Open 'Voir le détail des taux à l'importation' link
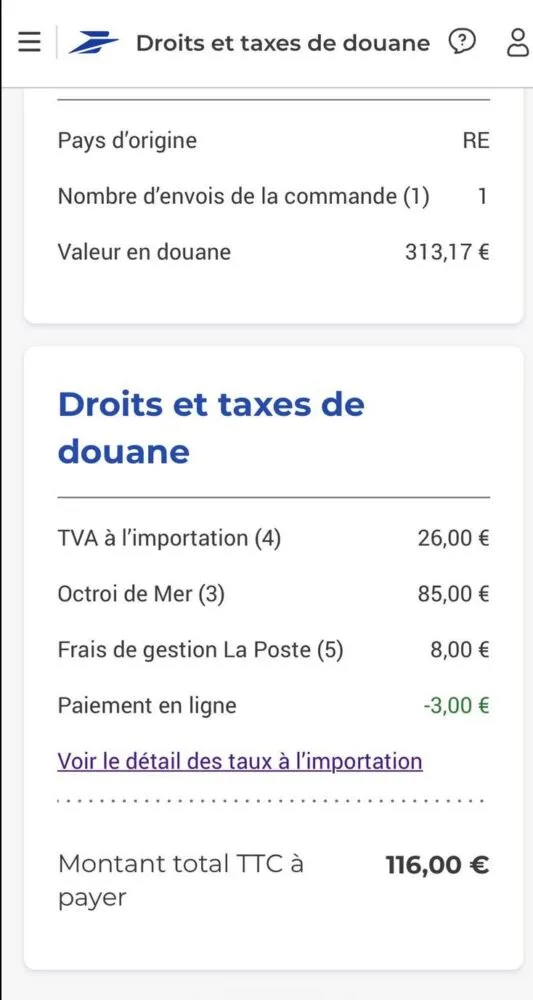The width and height of the screenshot is (533, 1000). pyautogui.click(x=240, y=761)
